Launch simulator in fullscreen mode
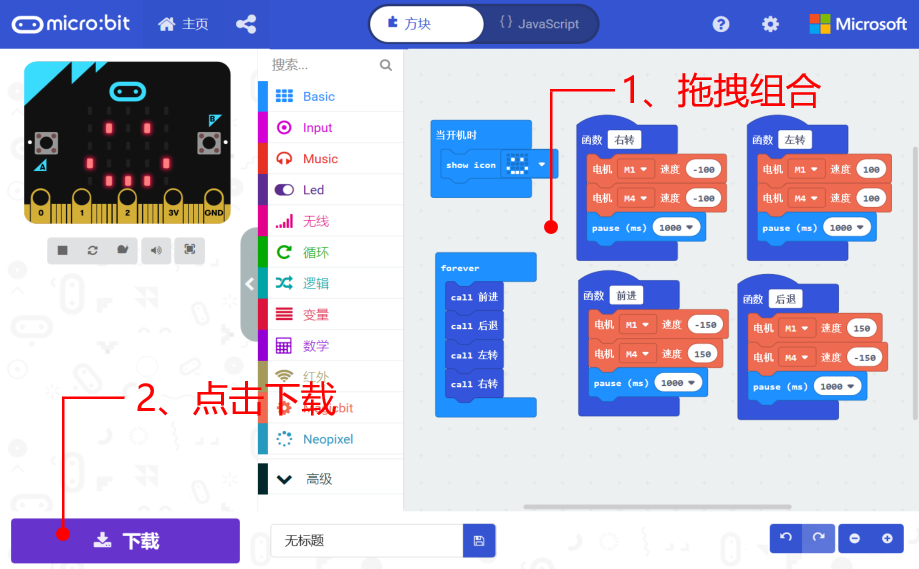Screen dimensions: 919x569 (190, 250)
